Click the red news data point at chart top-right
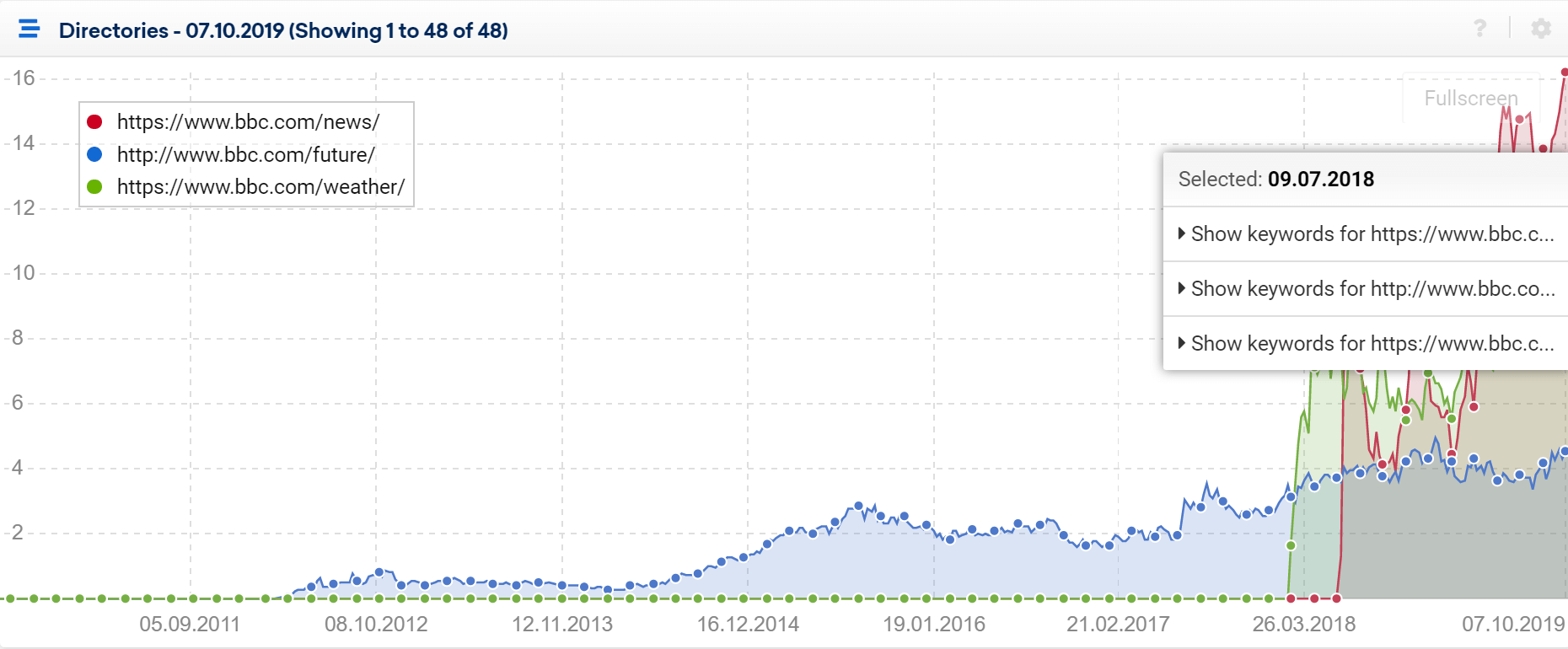 [1565, 72]
